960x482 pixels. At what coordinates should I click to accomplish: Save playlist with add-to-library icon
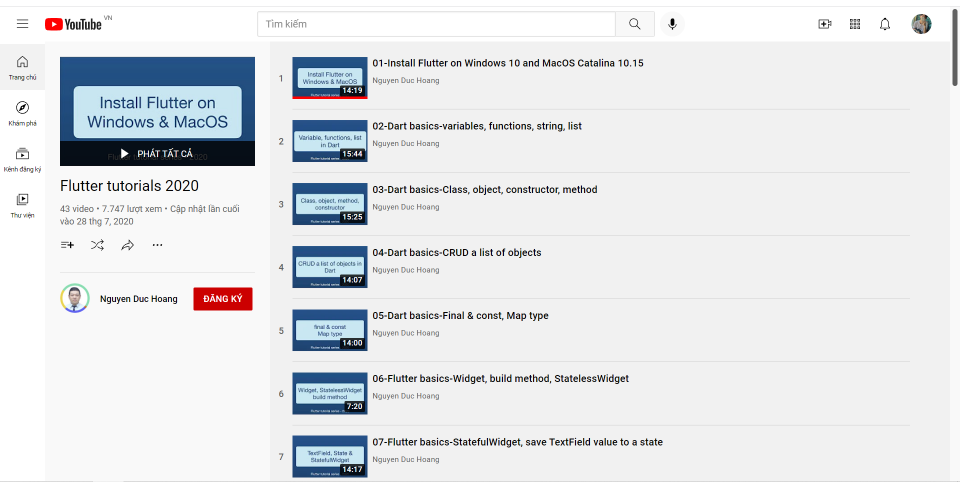point(67,245)
